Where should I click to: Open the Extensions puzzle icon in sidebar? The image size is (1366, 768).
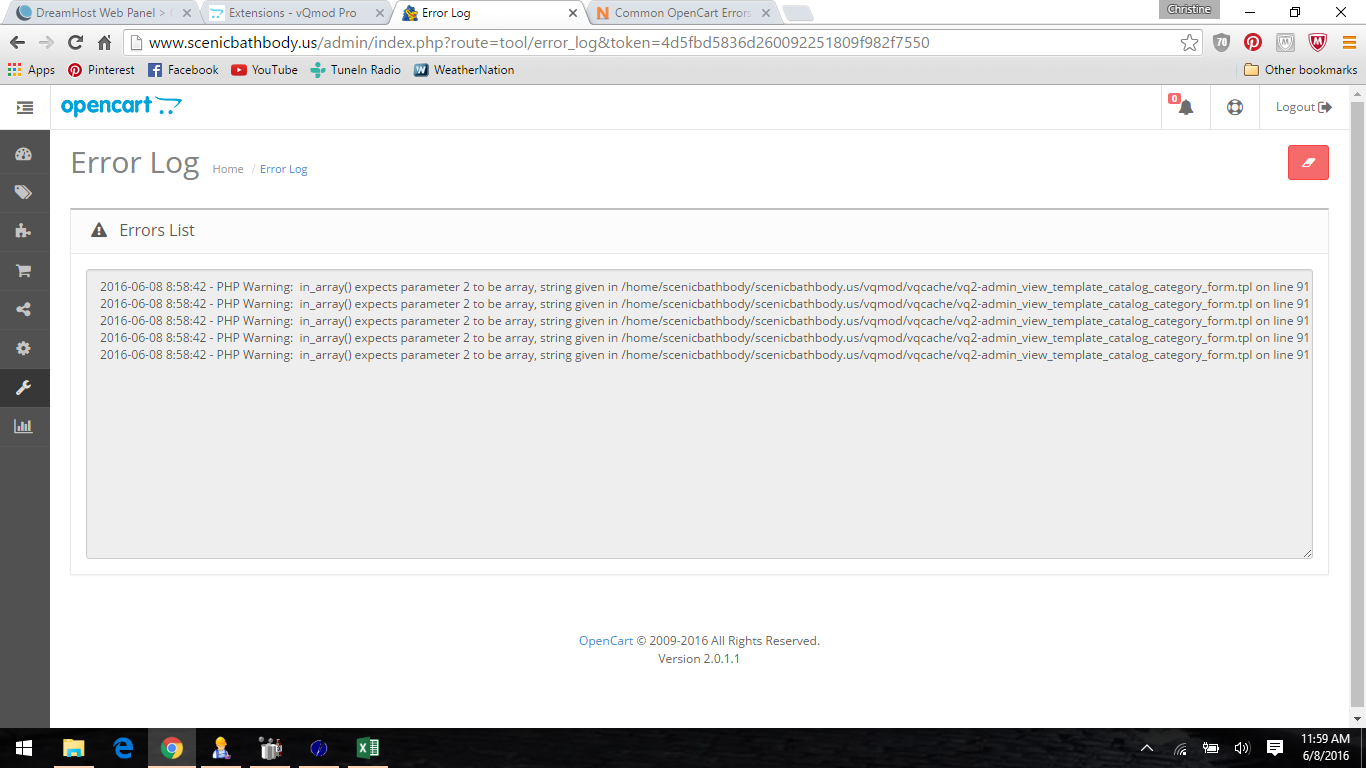24,231
